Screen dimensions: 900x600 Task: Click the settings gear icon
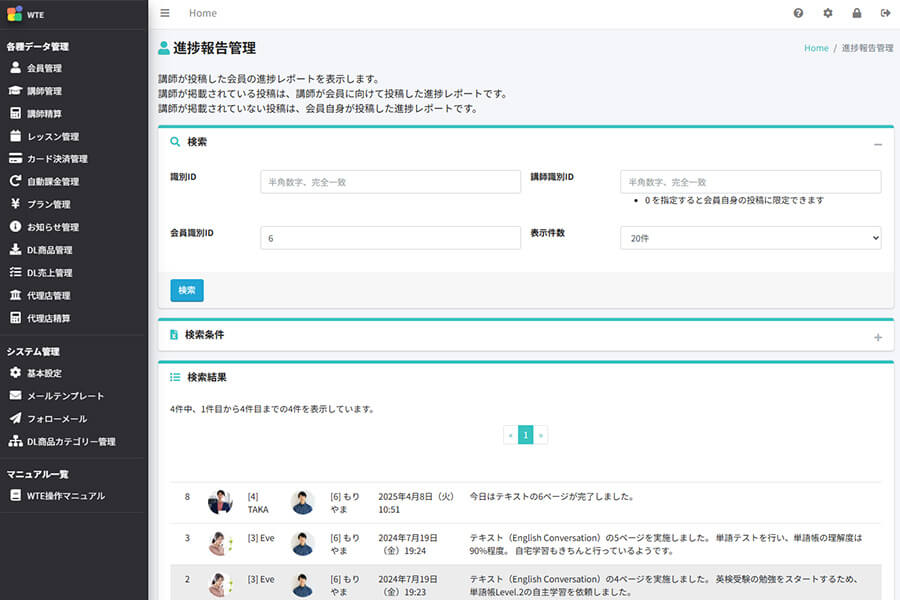[x=827, y=13]
